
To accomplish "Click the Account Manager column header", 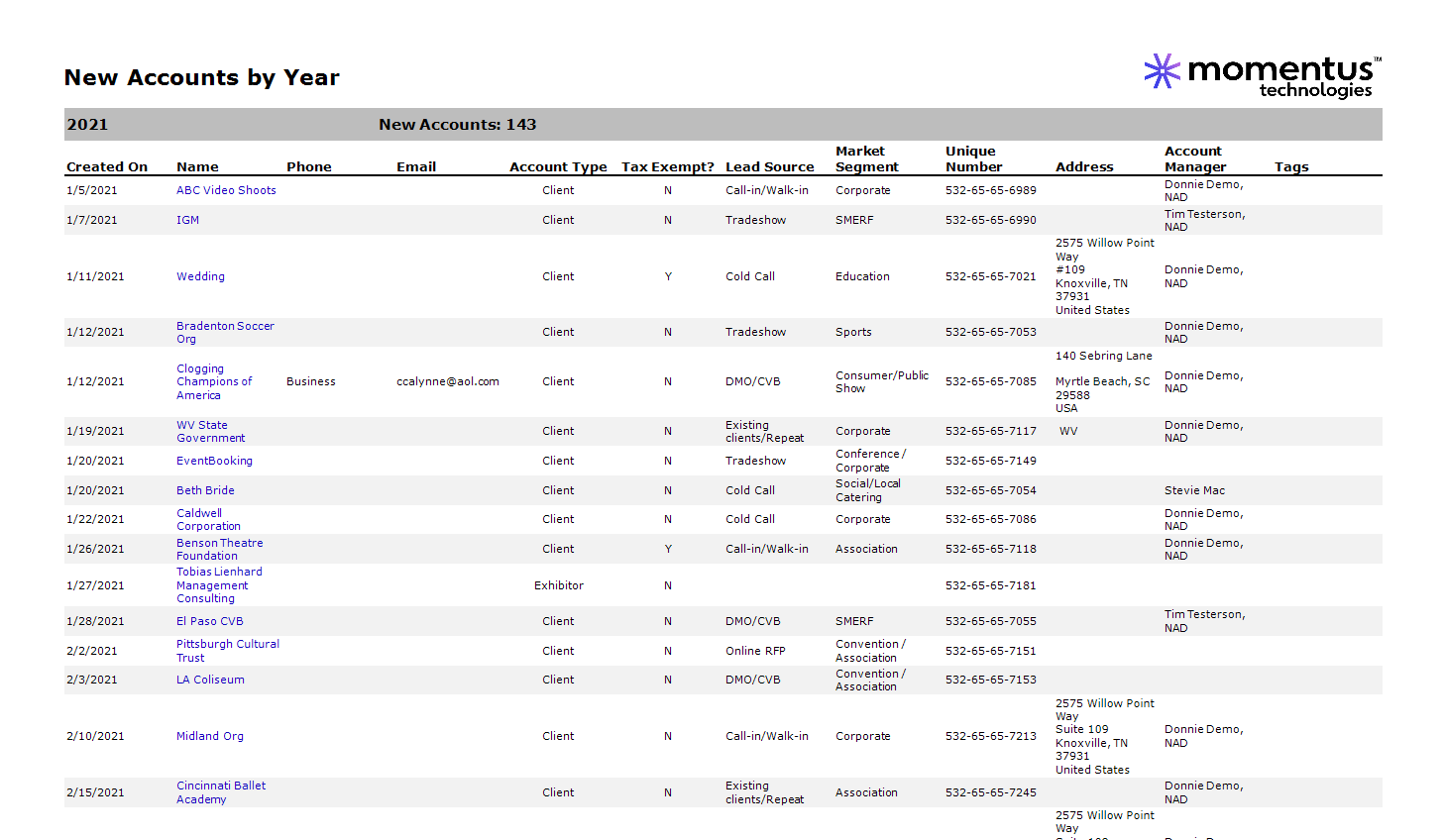I will pos(1195,158).
